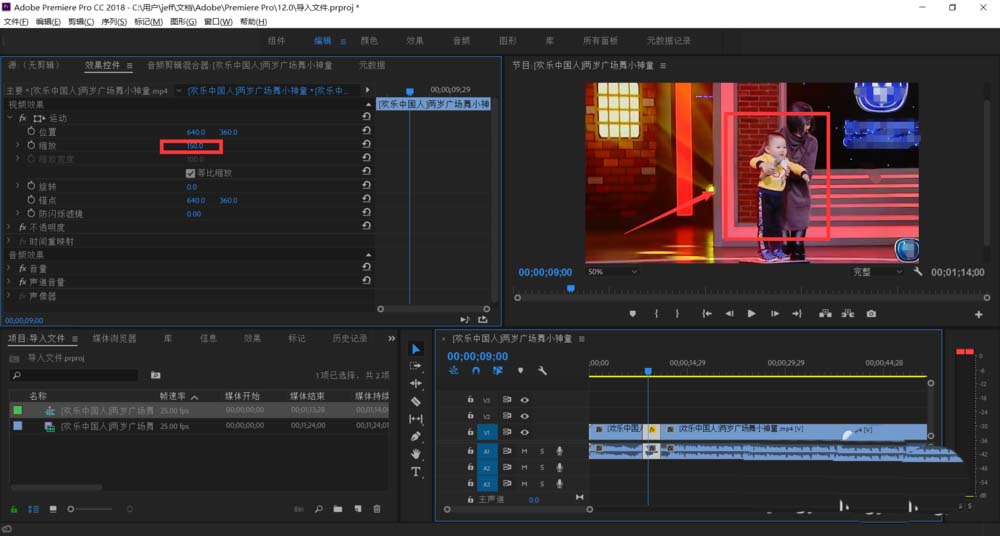This screenshot has height=536, width=1000.
Task: Hide the V1 track with its eye icon
Action: coord(524,432)
